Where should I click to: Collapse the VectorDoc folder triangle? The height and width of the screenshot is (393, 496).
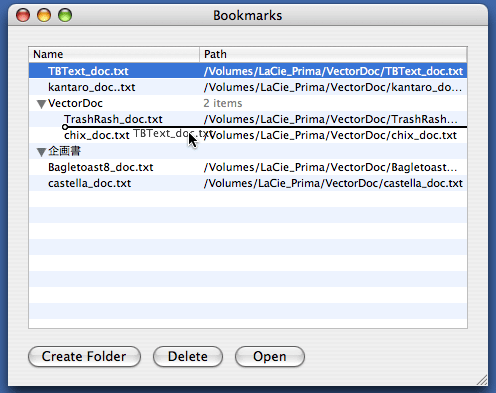click(41, 104)
